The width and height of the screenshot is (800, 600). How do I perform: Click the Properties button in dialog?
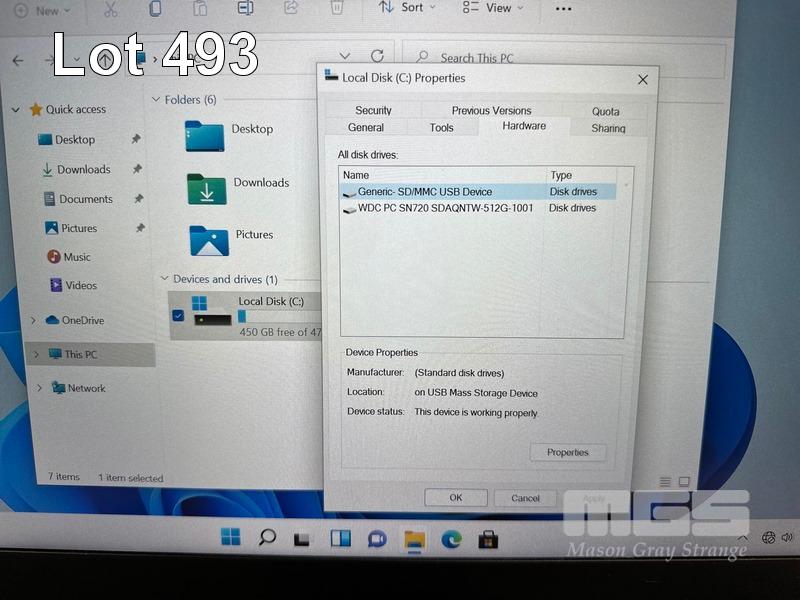567,452
